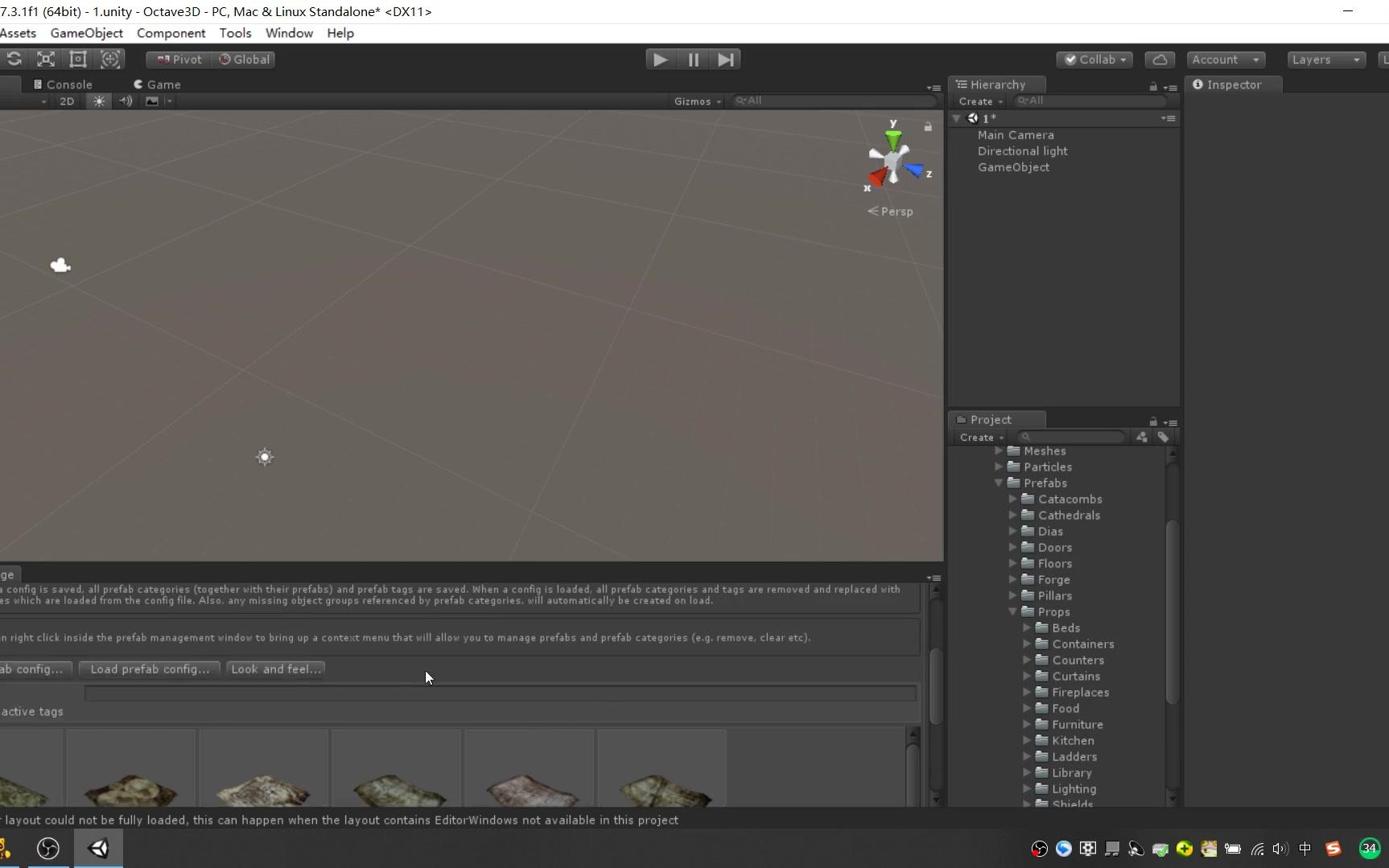Toggle scene audio
The width and height of the screenshot is (1389, 868).
pyautogui.click(x=126, y=101)
